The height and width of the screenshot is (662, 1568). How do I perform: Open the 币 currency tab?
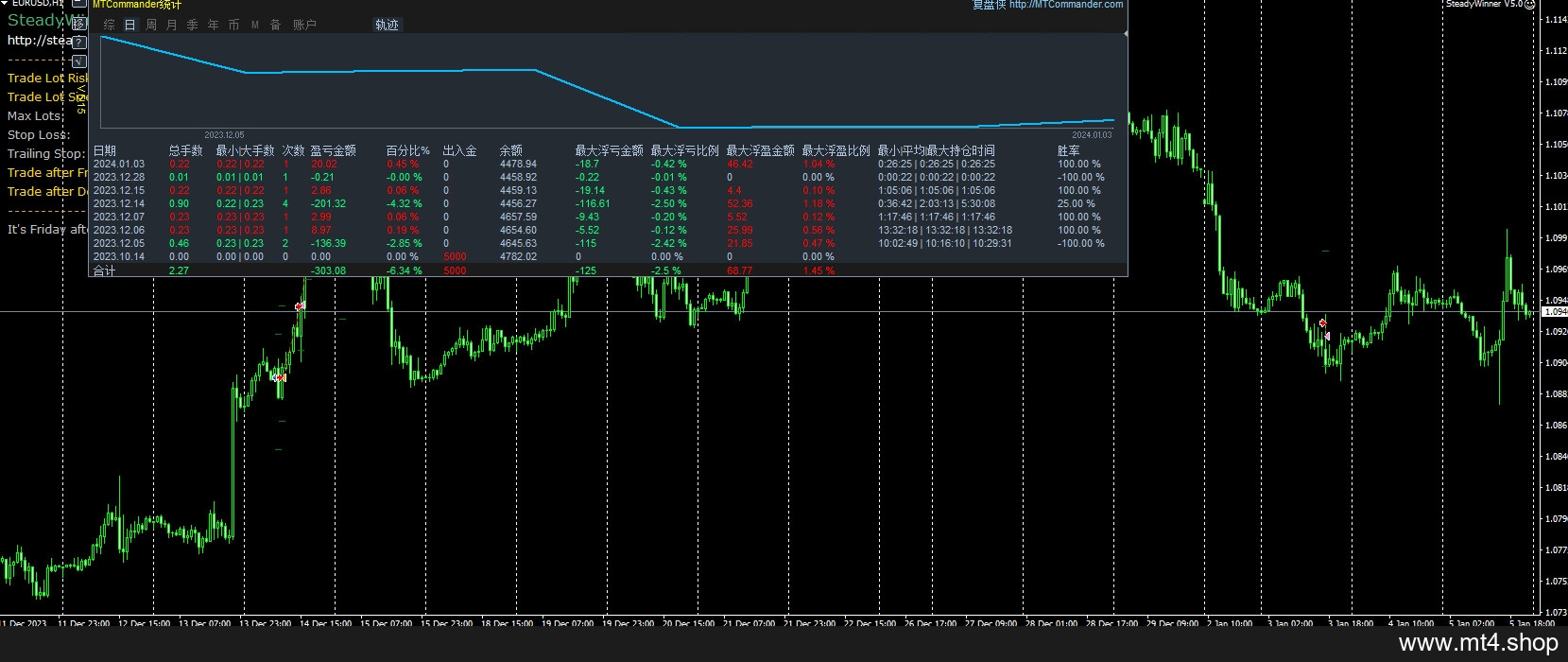[x=233, y=25]
